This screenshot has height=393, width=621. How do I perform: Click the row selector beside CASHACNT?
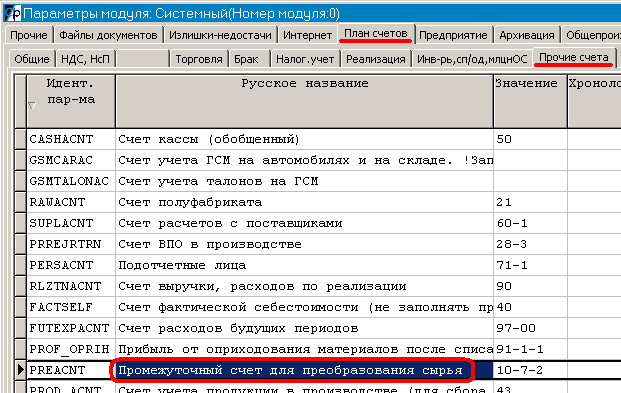point(20,139)
